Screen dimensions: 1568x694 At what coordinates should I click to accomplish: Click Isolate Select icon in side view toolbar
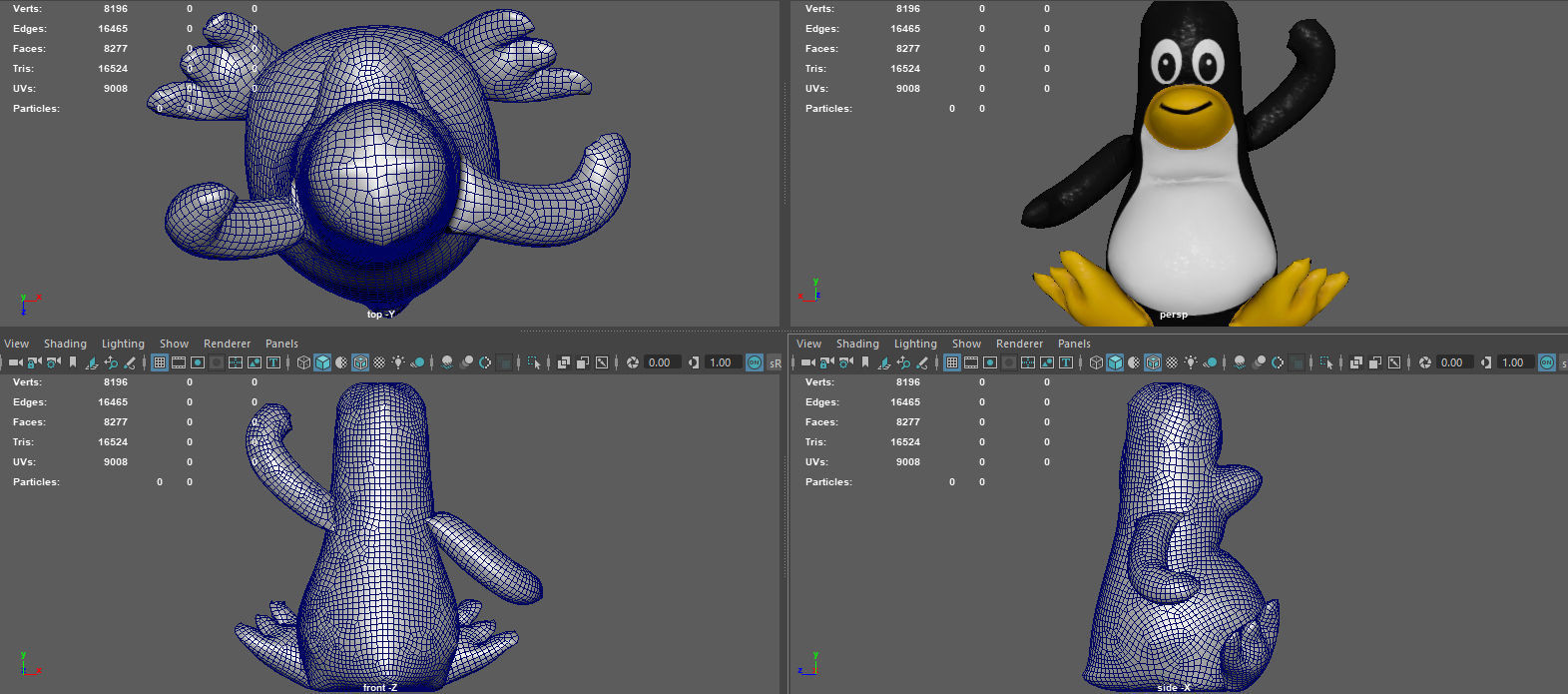pyautogui.click(x=1326, y=362)
